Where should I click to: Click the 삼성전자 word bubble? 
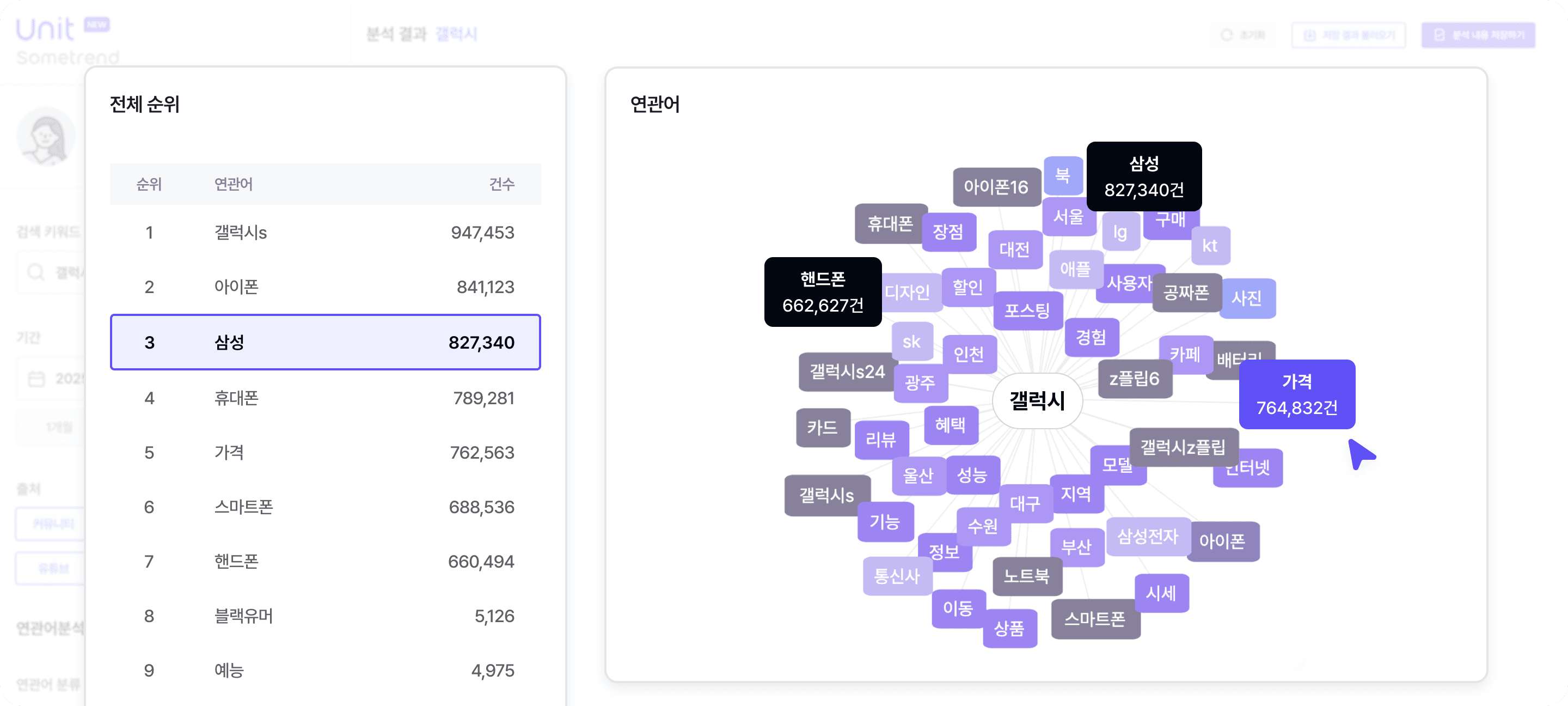tap(1147, 536)
